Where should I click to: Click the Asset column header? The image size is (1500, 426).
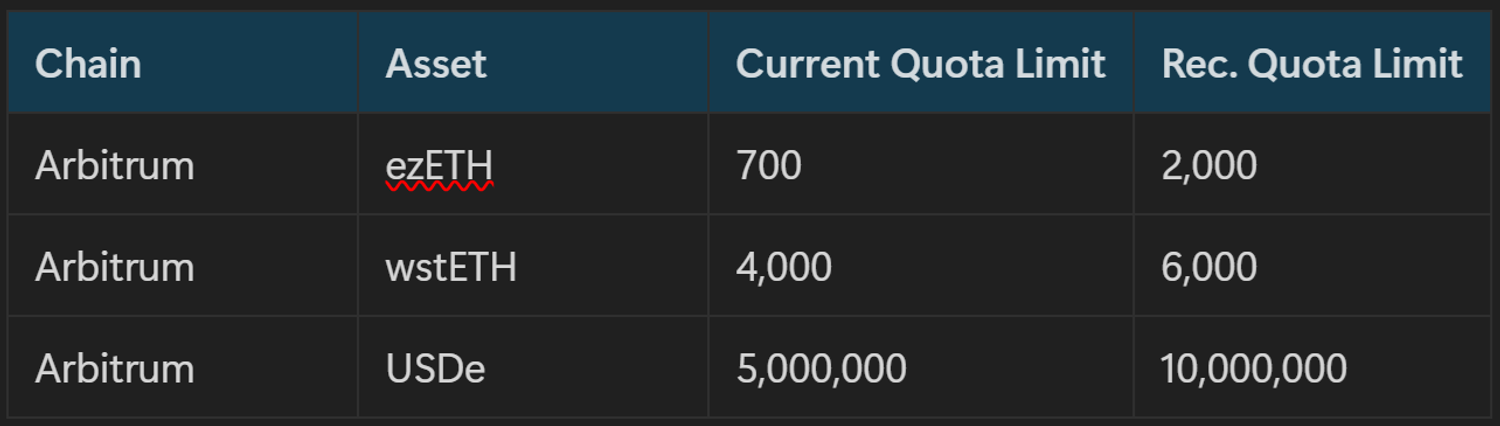tap(436, 64)
